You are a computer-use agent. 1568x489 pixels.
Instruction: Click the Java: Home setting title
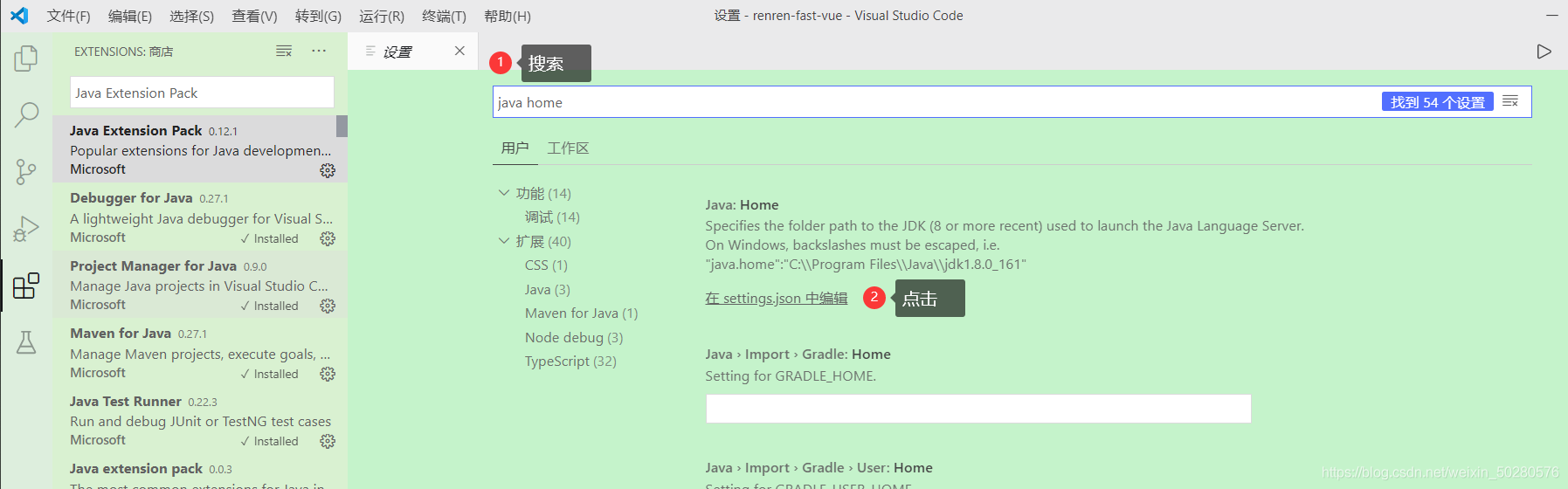tap(742, 204)
